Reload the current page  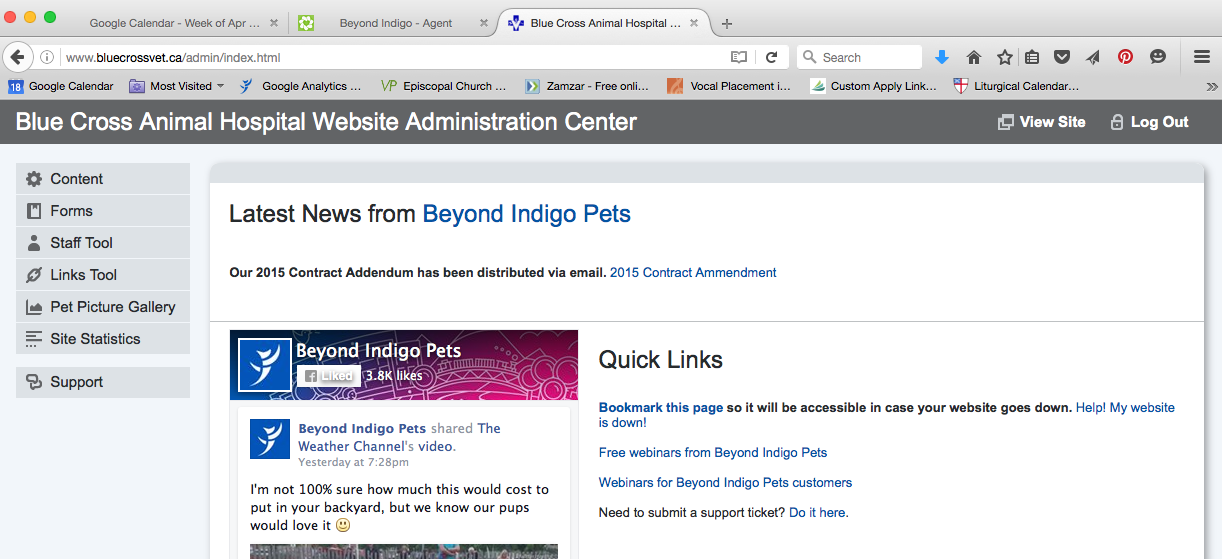771,58
